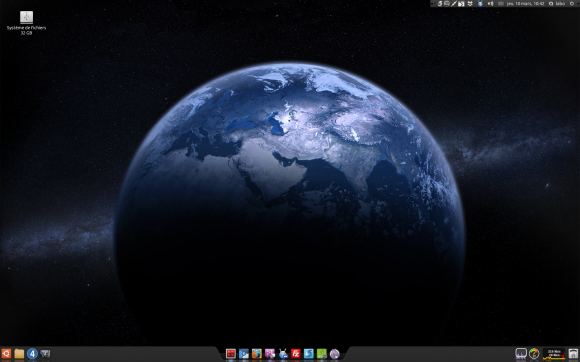Viewport: 580px width, 362px height.
Task: Click the monitor icon in bottom-right dock
Action: pyautogui.click(x=521, y=354)
